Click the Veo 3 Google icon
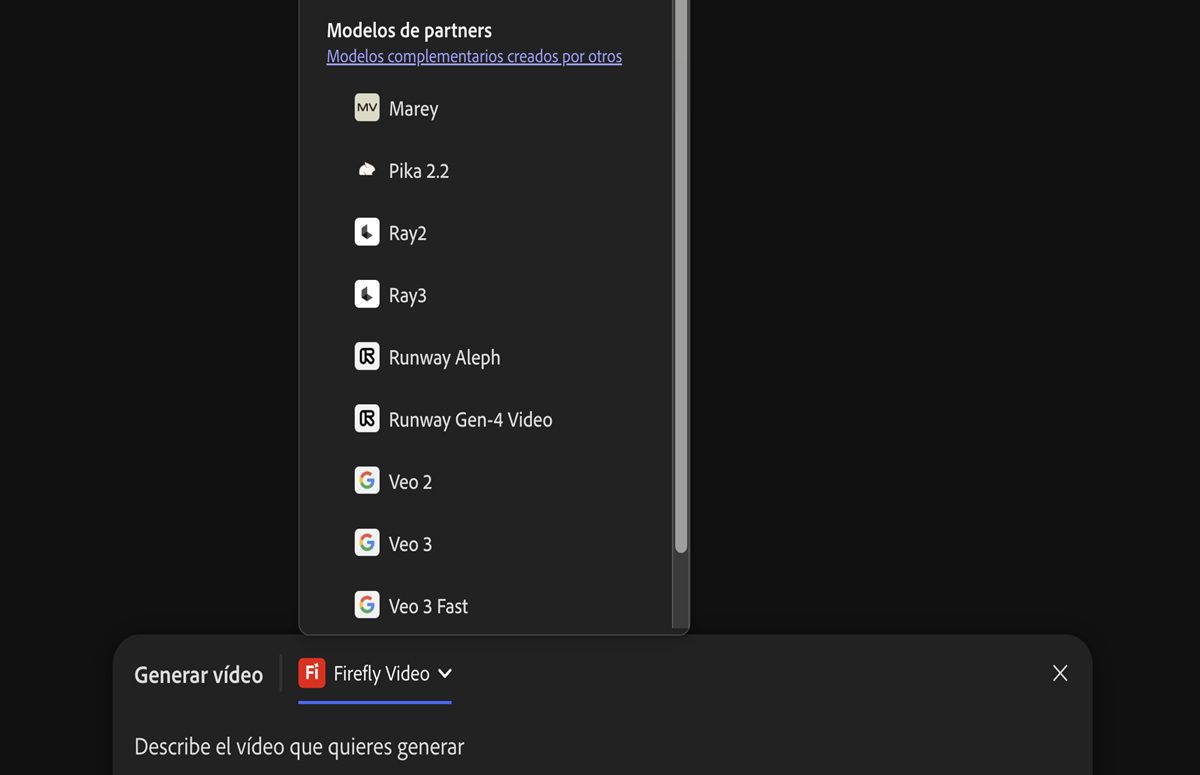 tap(367, 543)
